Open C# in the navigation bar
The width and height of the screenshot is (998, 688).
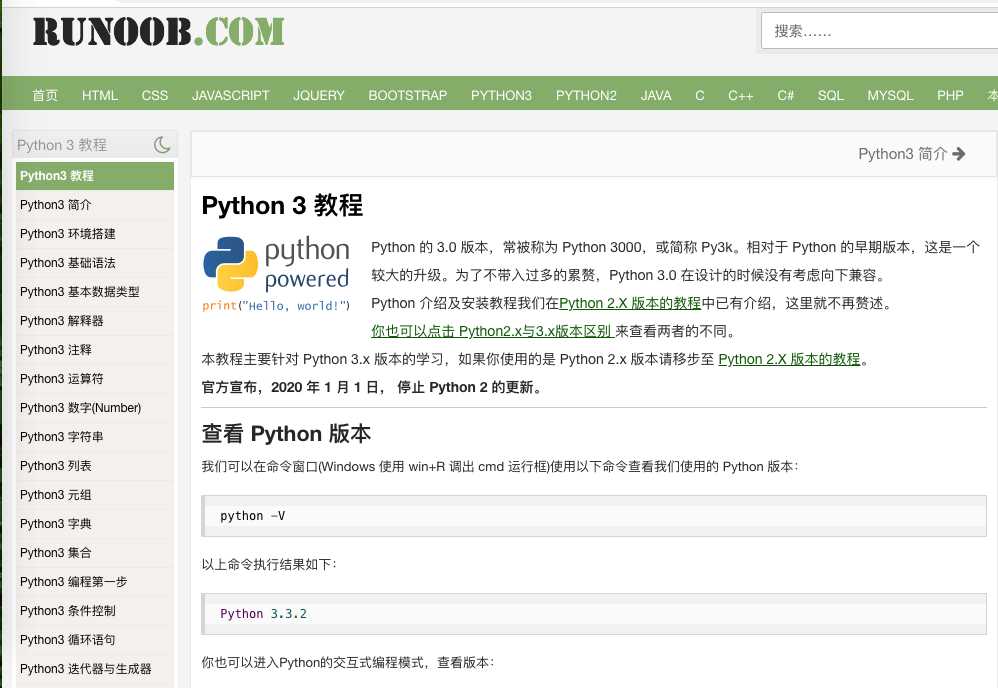pos(785,95)
